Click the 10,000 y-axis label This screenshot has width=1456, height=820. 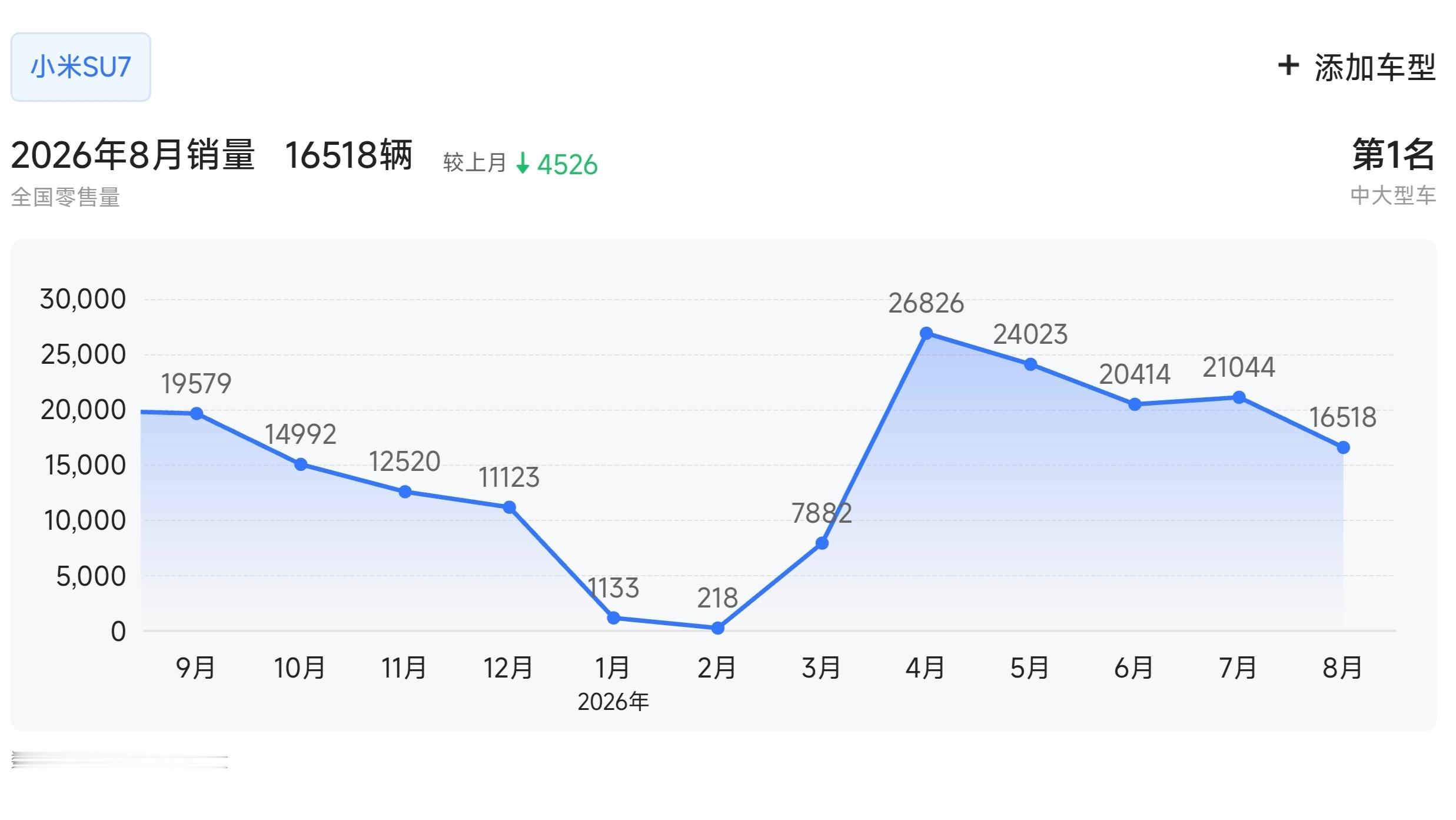click(x=85, y=521)
